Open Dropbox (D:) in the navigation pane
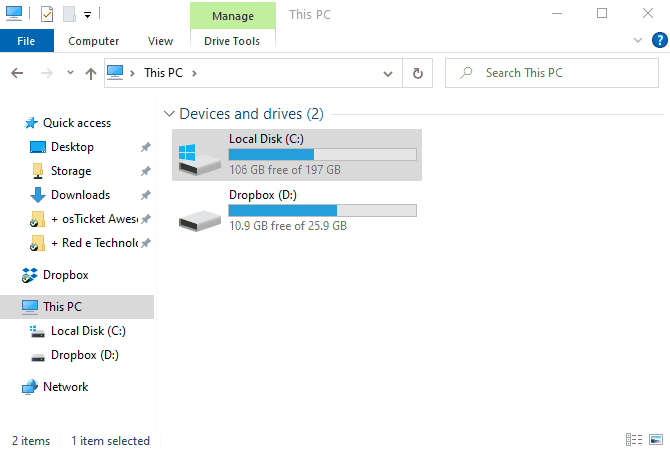Image resolution: width=670 pixels, height=450 pixels. coord(85,355)
